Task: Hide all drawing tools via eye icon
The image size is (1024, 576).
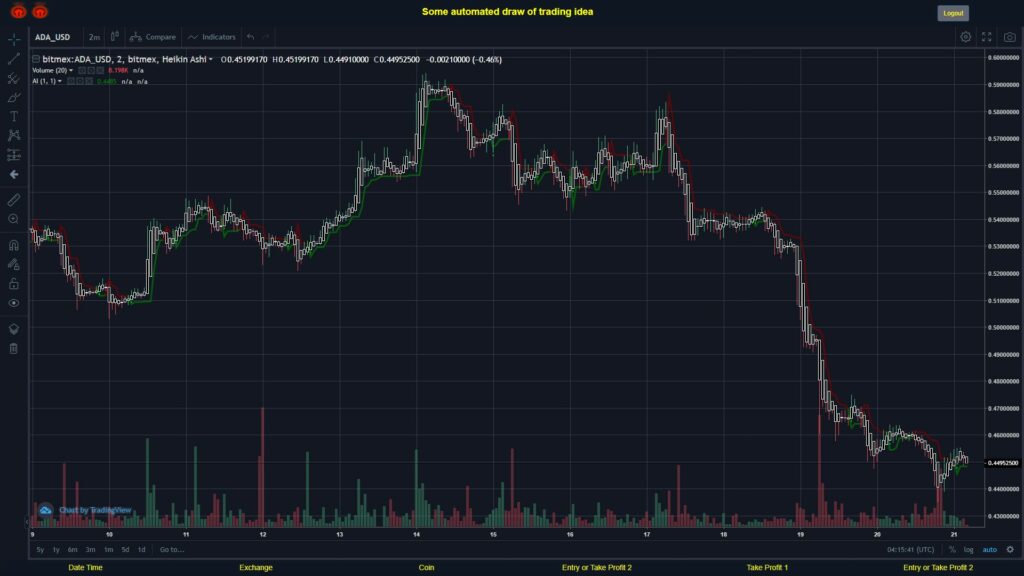Action: click(x=14, y=303)
